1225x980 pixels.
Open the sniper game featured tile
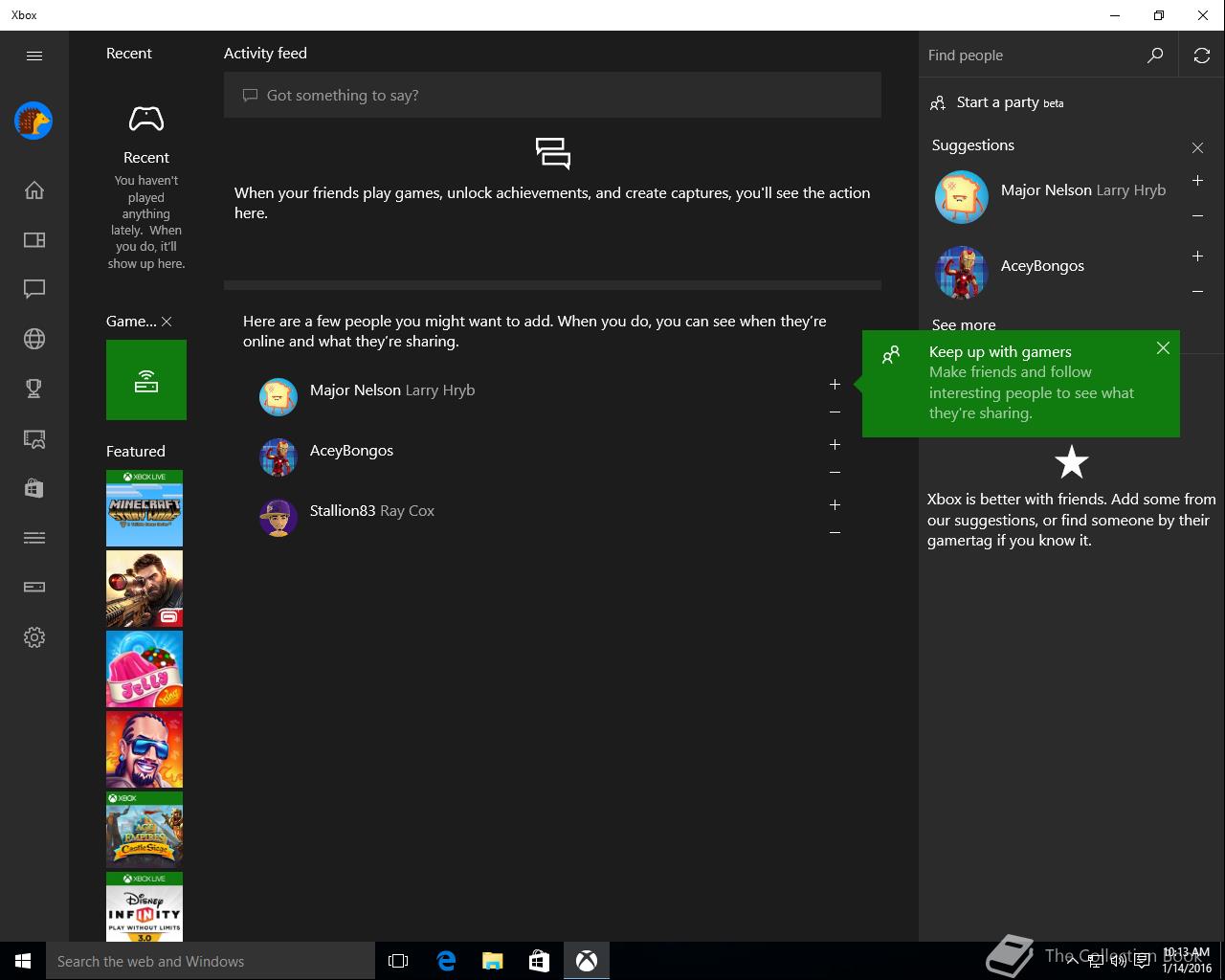click(145, 589)
